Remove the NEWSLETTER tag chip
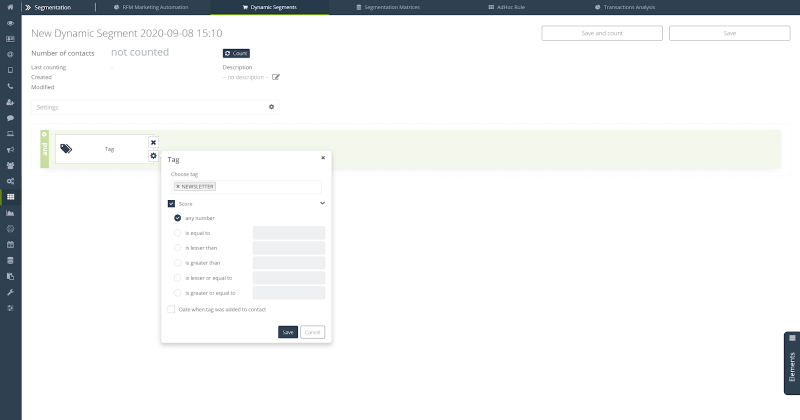This screenshot has width=800, height=420. 178,187
